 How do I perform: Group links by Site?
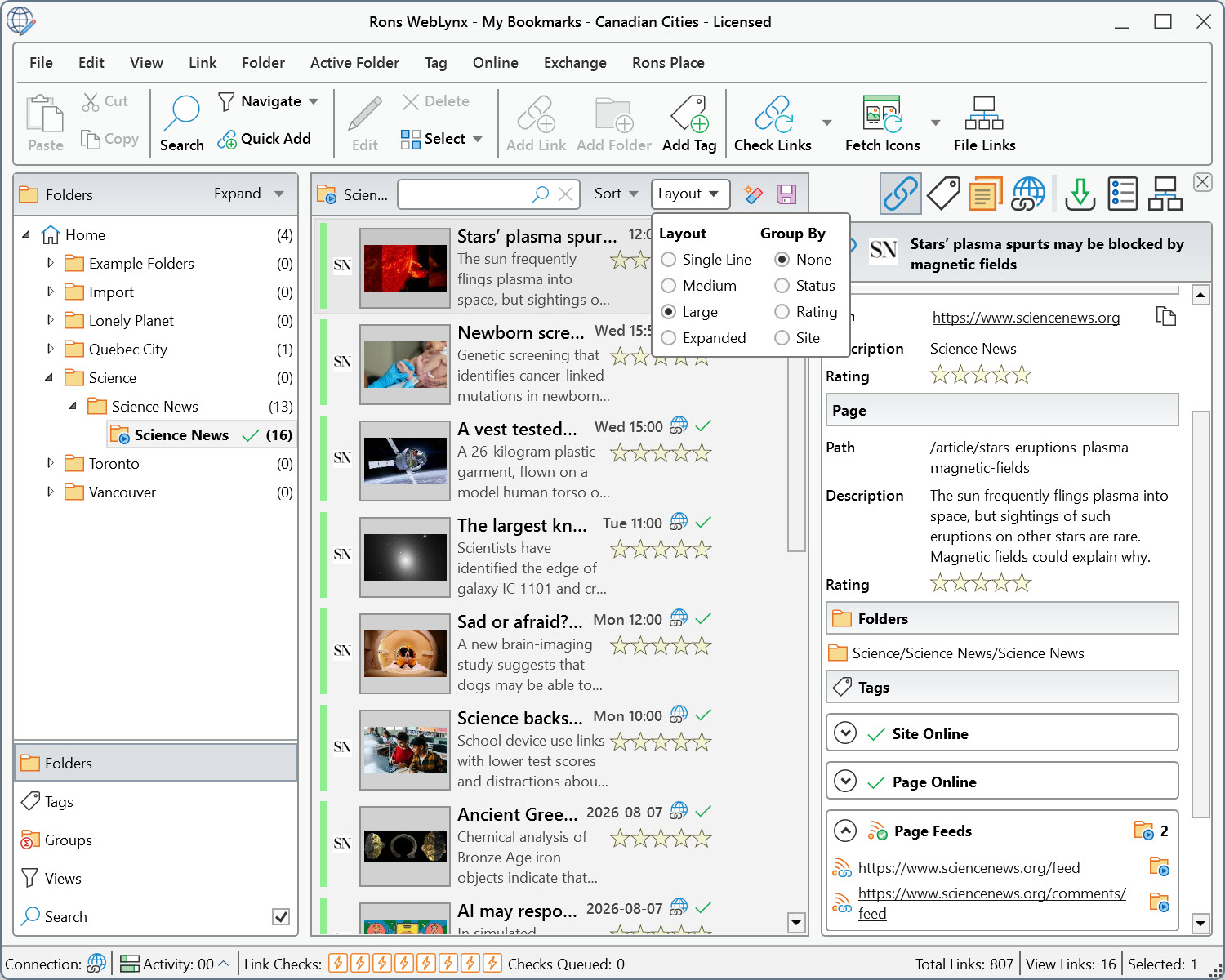(x=797, y=338)
